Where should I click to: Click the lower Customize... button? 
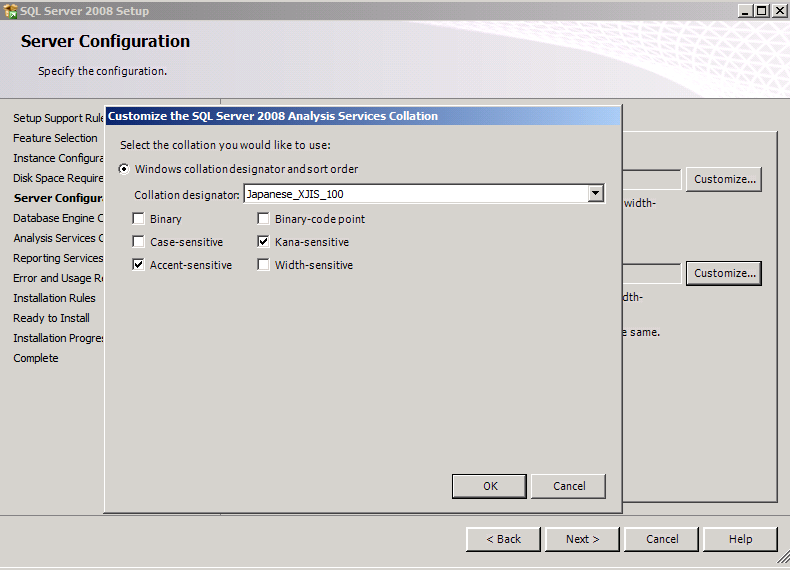pos(724,273)
